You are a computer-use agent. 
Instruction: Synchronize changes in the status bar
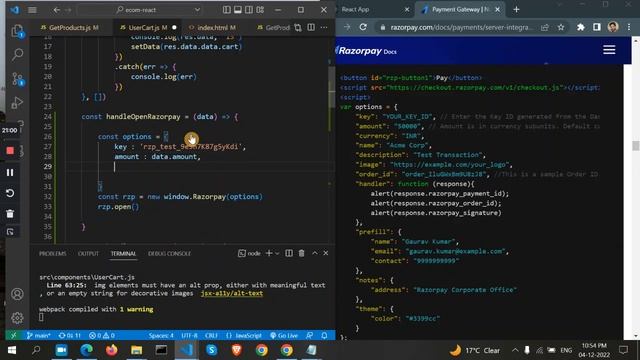pyautogui.click(x=70, y=336)
